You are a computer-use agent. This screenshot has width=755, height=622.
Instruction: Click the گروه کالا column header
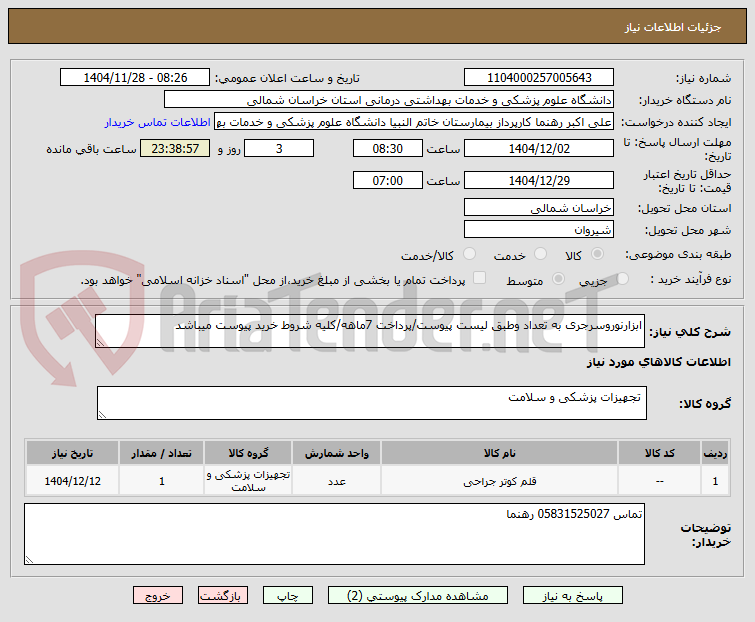tap(248, 453)
